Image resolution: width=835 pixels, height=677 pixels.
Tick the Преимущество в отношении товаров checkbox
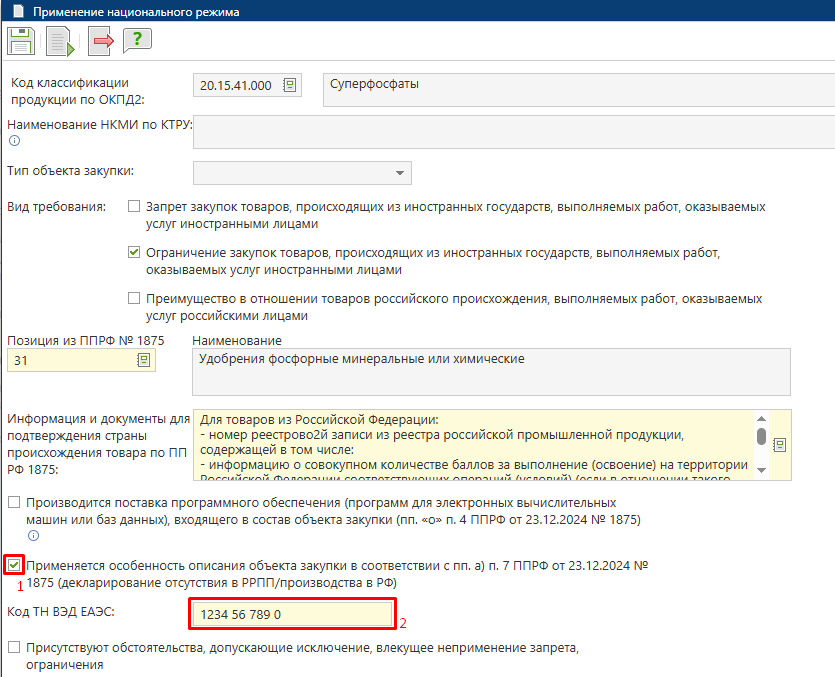pos(134,298)
